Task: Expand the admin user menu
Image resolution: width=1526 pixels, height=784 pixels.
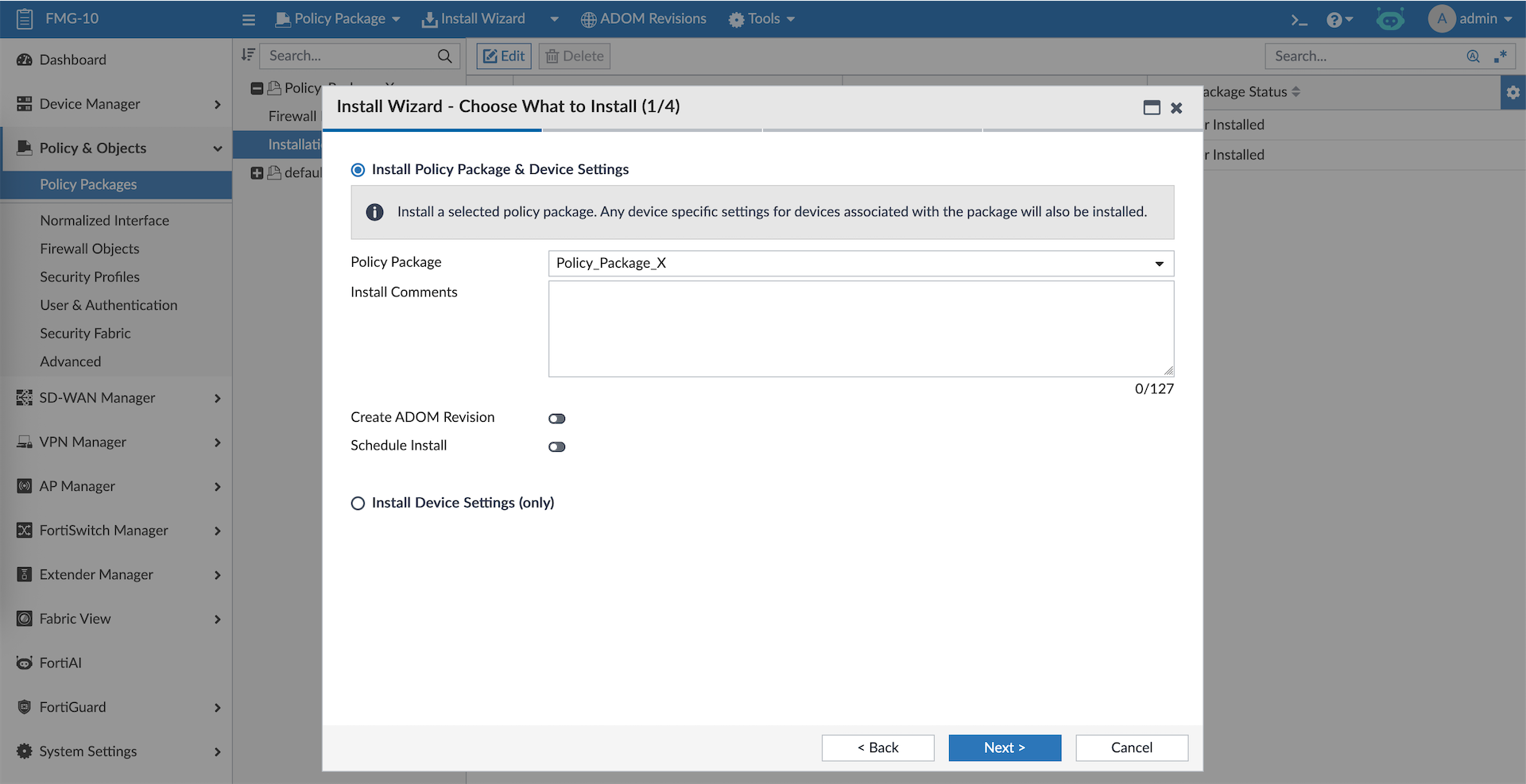Action: click(x=1470, y=19)
